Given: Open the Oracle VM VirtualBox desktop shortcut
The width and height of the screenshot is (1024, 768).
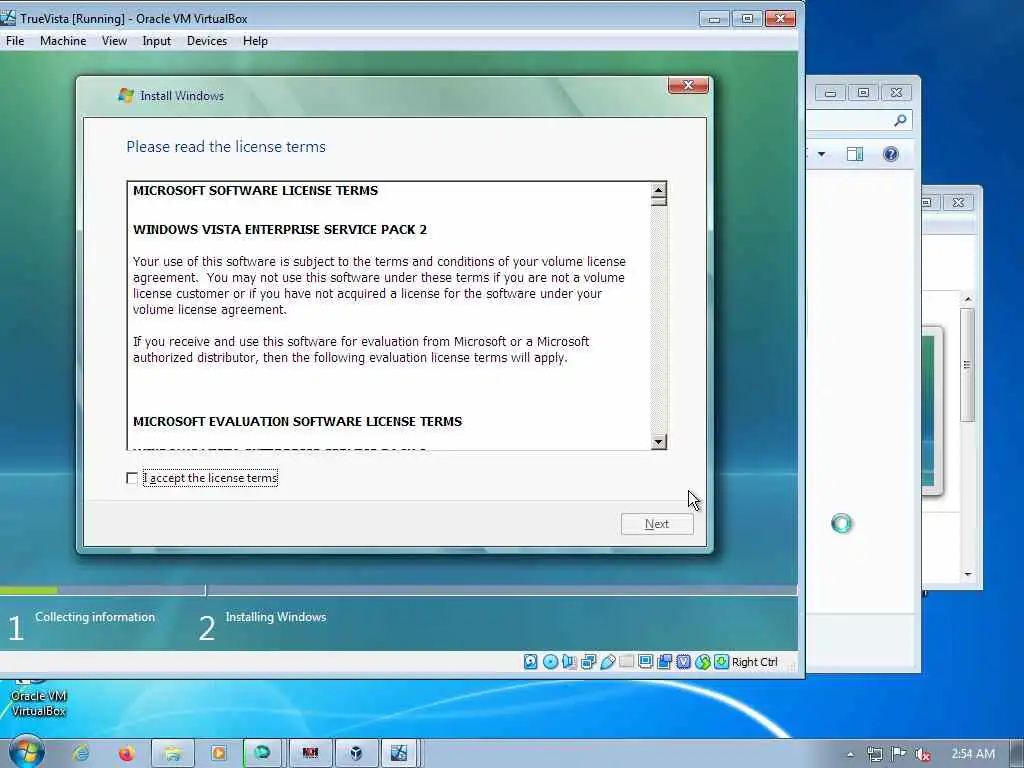Looking at the screenshot, I should [x=38, y=699].
